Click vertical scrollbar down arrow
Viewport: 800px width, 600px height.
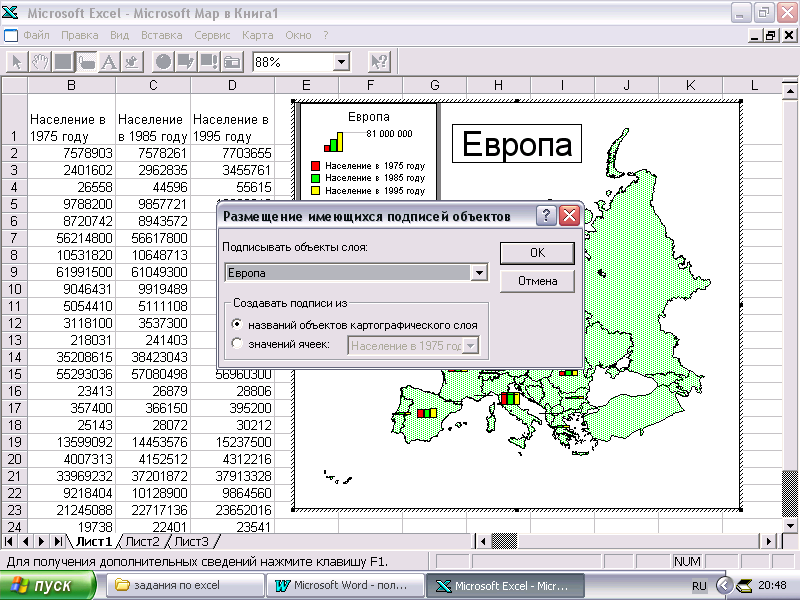[790, 526]
